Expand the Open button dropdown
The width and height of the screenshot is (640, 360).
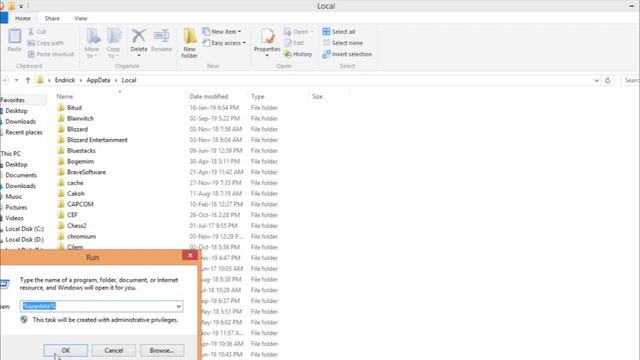point(312,31)
